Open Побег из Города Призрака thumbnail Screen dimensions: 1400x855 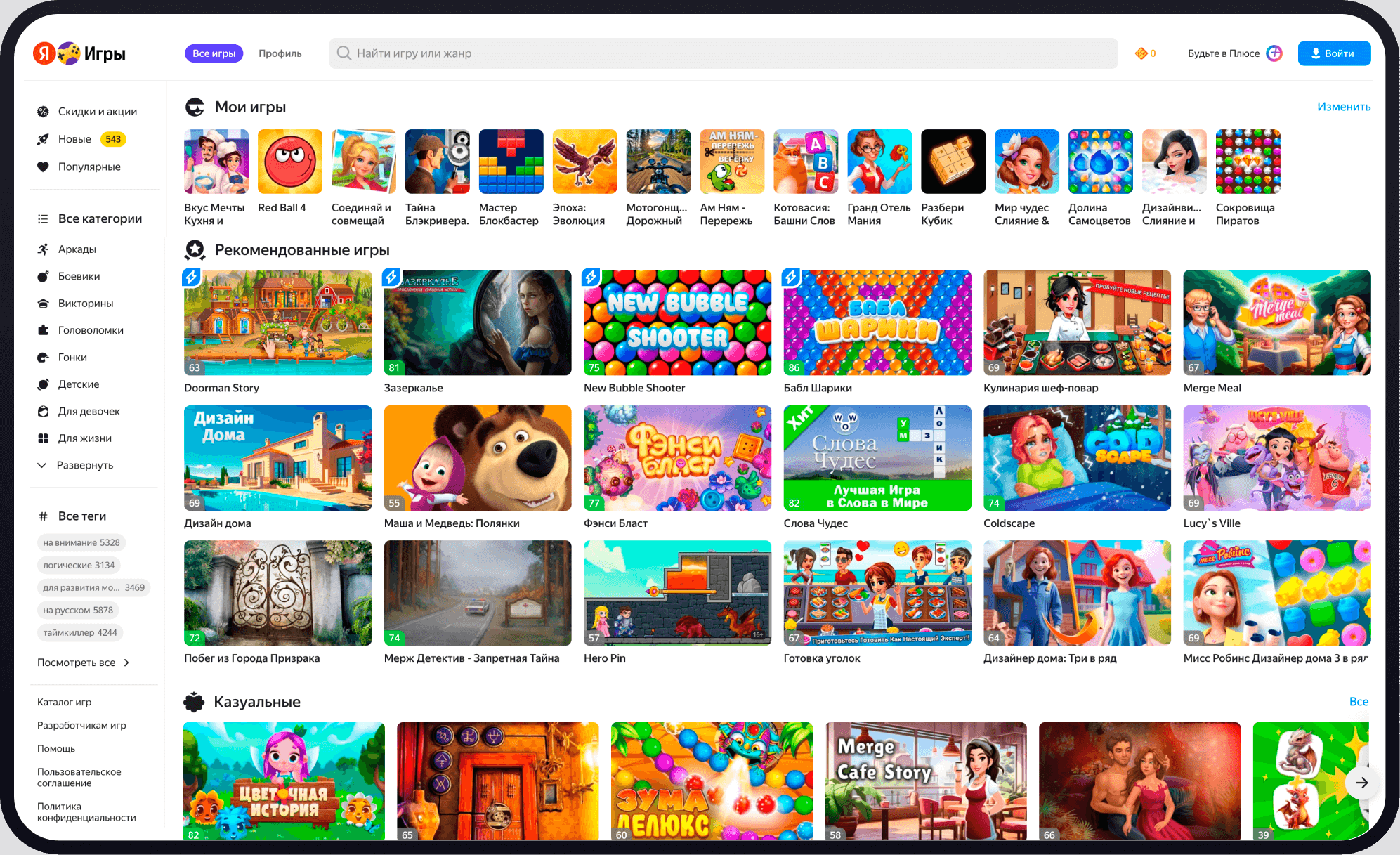277,593
